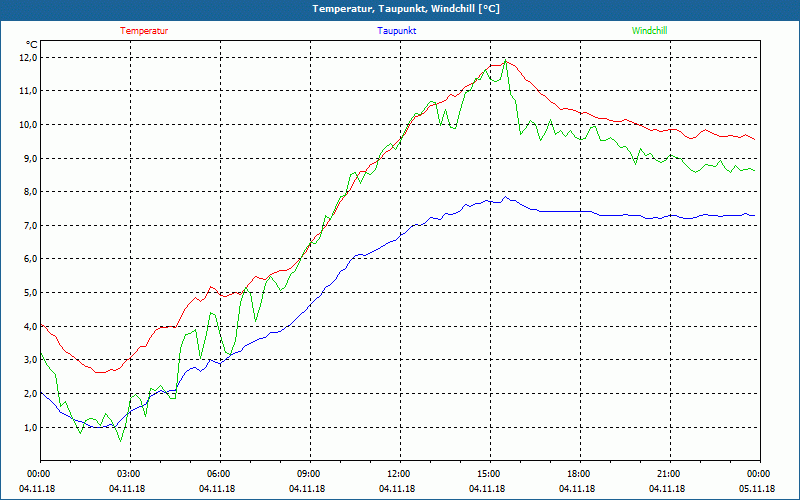Click the blue Taupunkt legend label
The height and width of the screenshot is (500, 800).
point(397,31)
